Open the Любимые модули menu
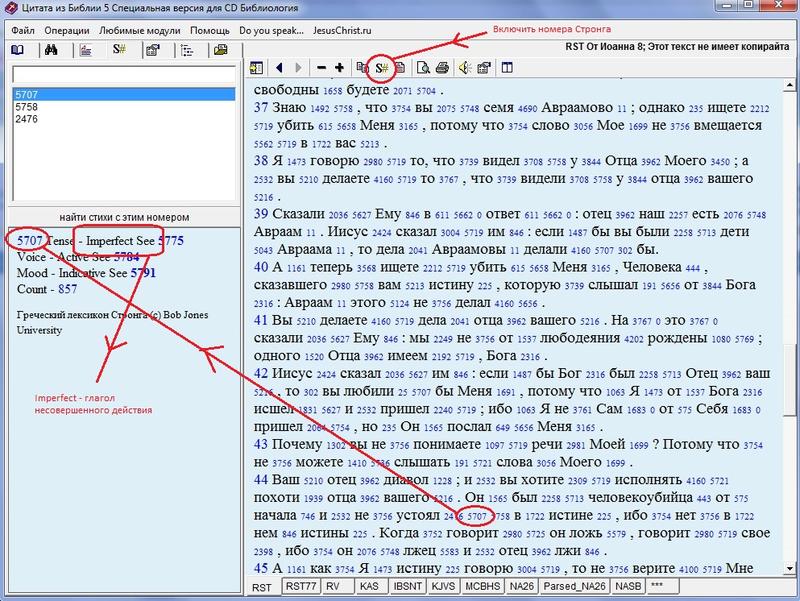 (x=139, y=31)
